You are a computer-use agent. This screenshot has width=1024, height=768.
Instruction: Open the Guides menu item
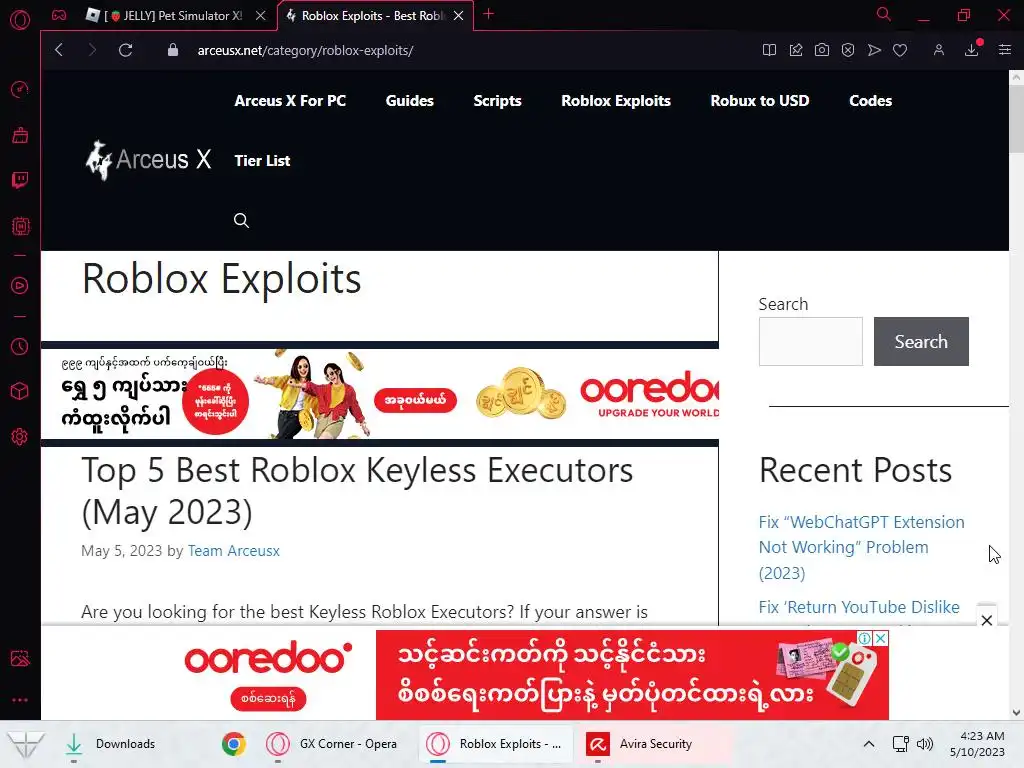pos(409,101)
